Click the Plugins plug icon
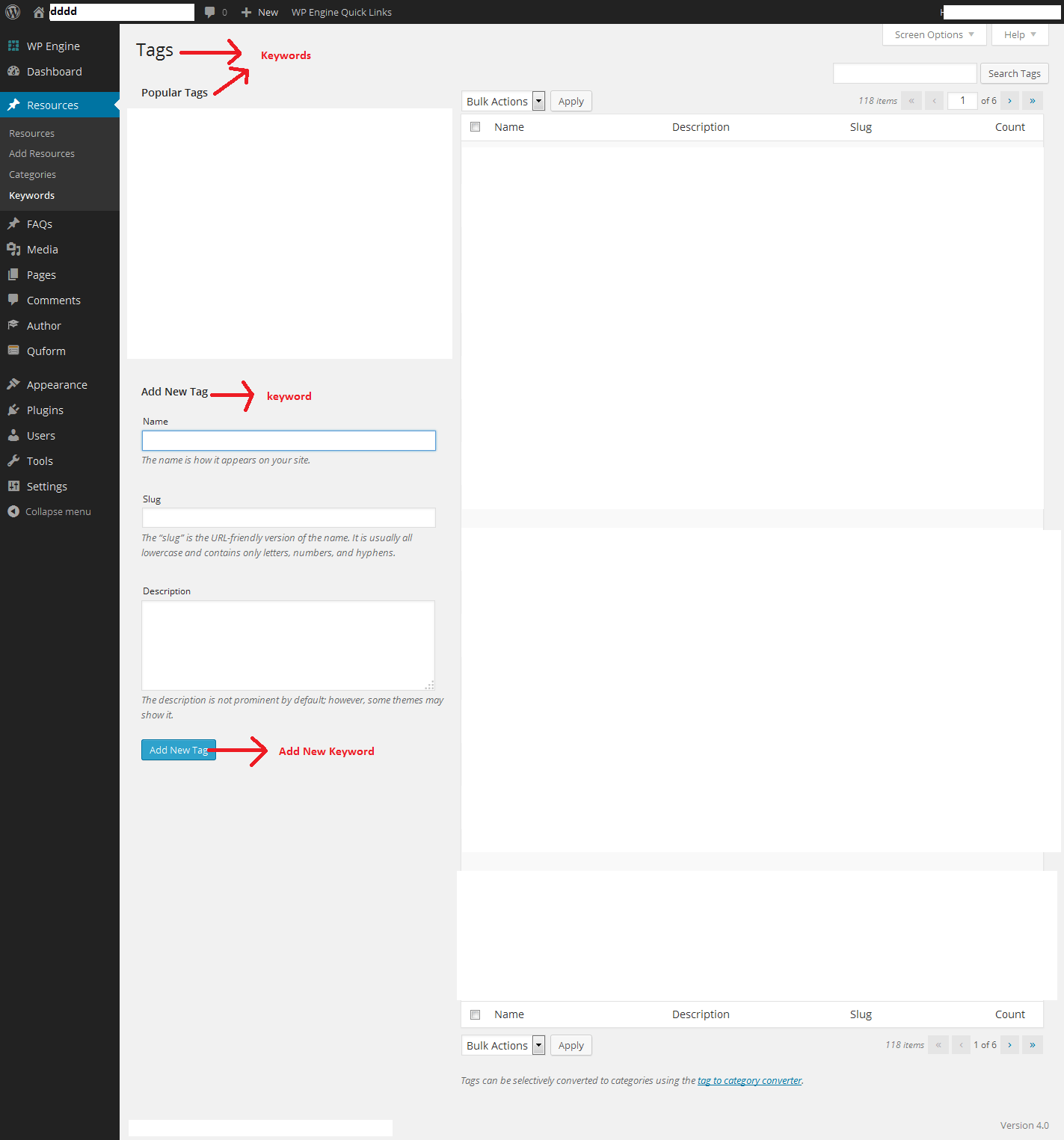 pos(13,410)
